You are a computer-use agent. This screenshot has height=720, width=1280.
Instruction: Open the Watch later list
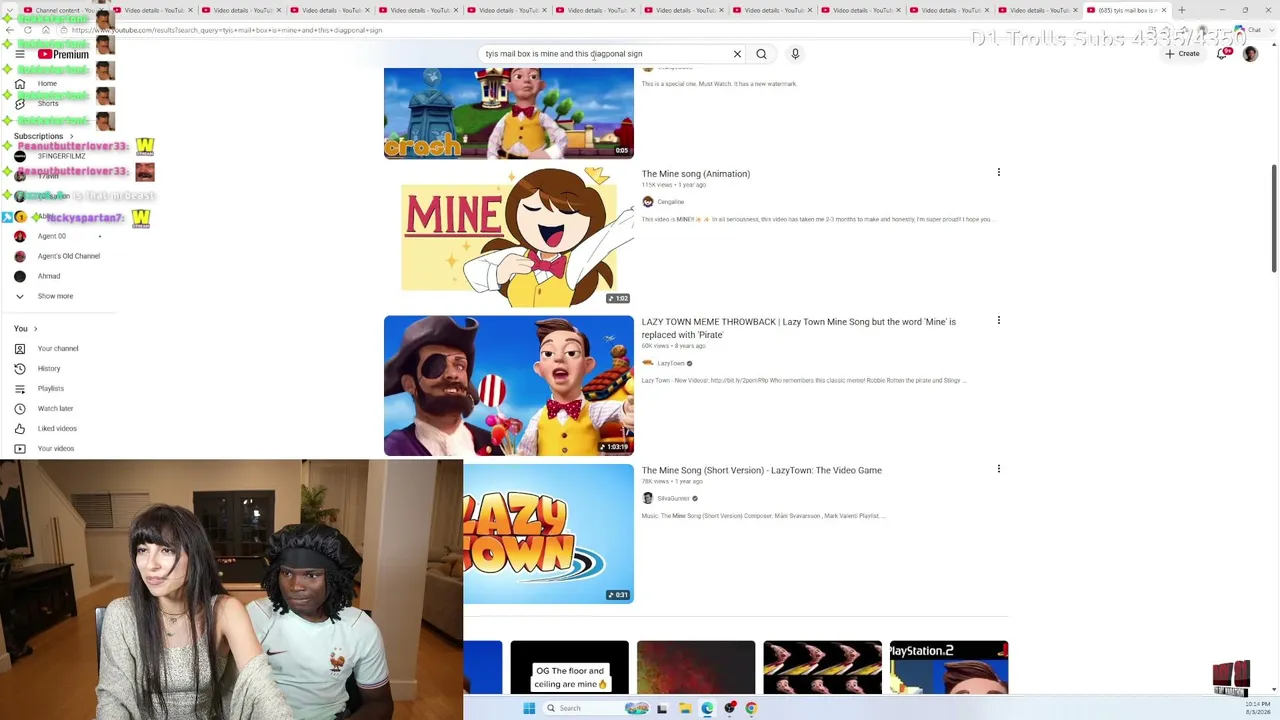coord(55,408)
